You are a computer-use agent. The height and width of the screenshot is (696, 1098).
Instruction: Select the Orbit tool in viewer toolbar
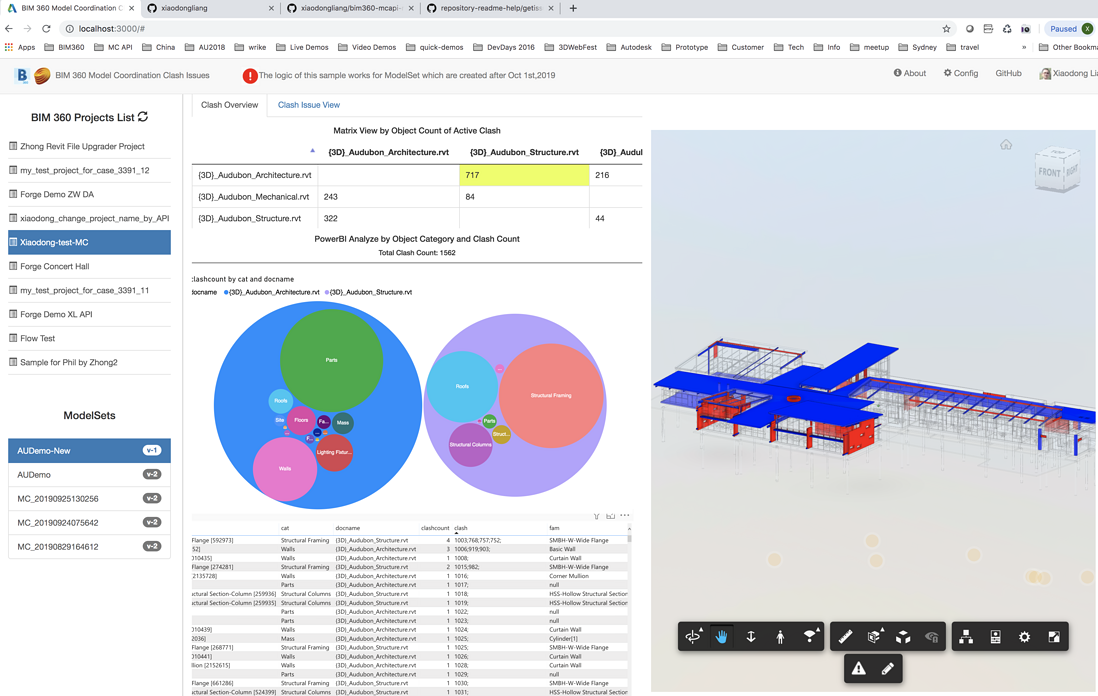693,636
